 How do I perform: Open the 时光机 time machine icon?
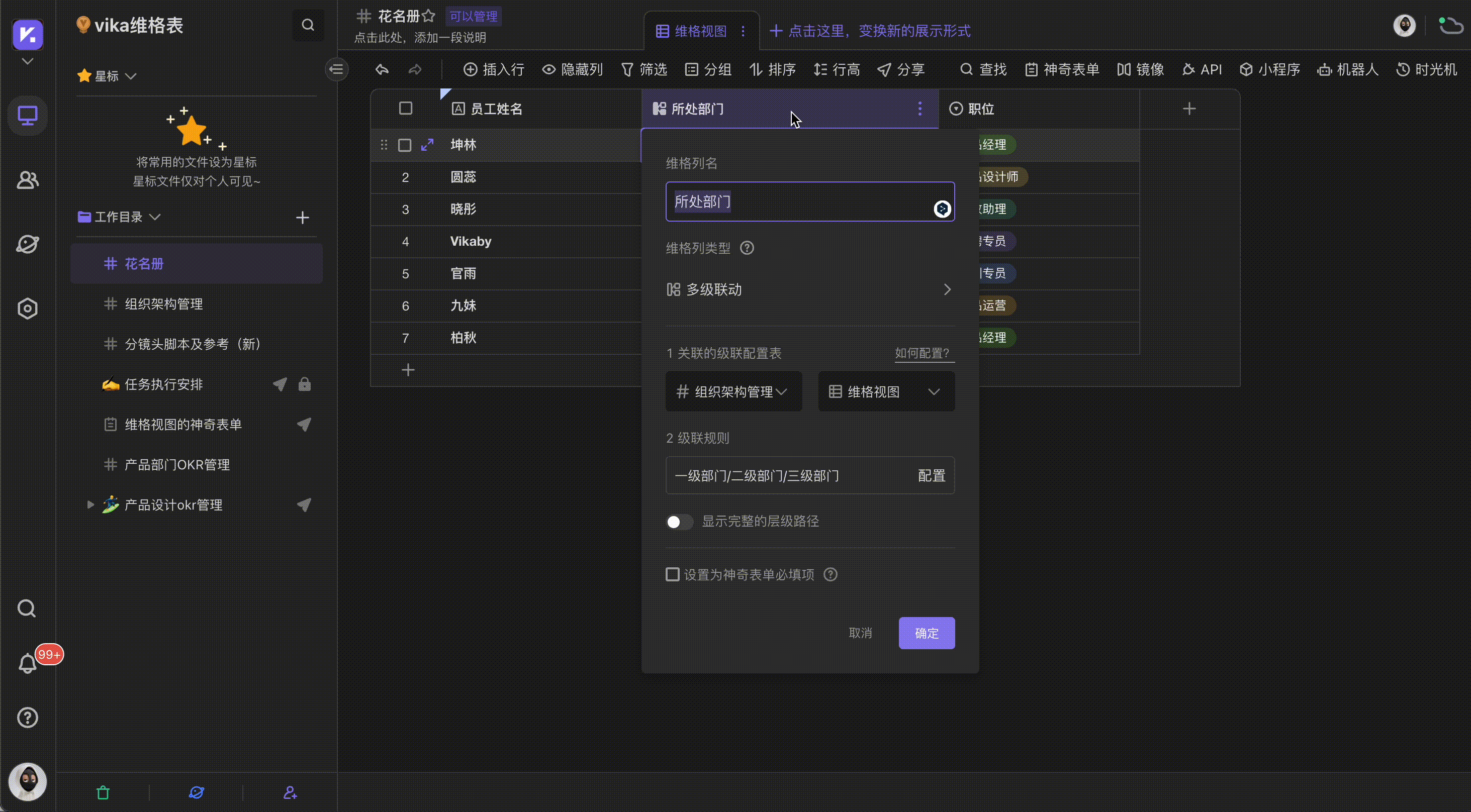1426,69
